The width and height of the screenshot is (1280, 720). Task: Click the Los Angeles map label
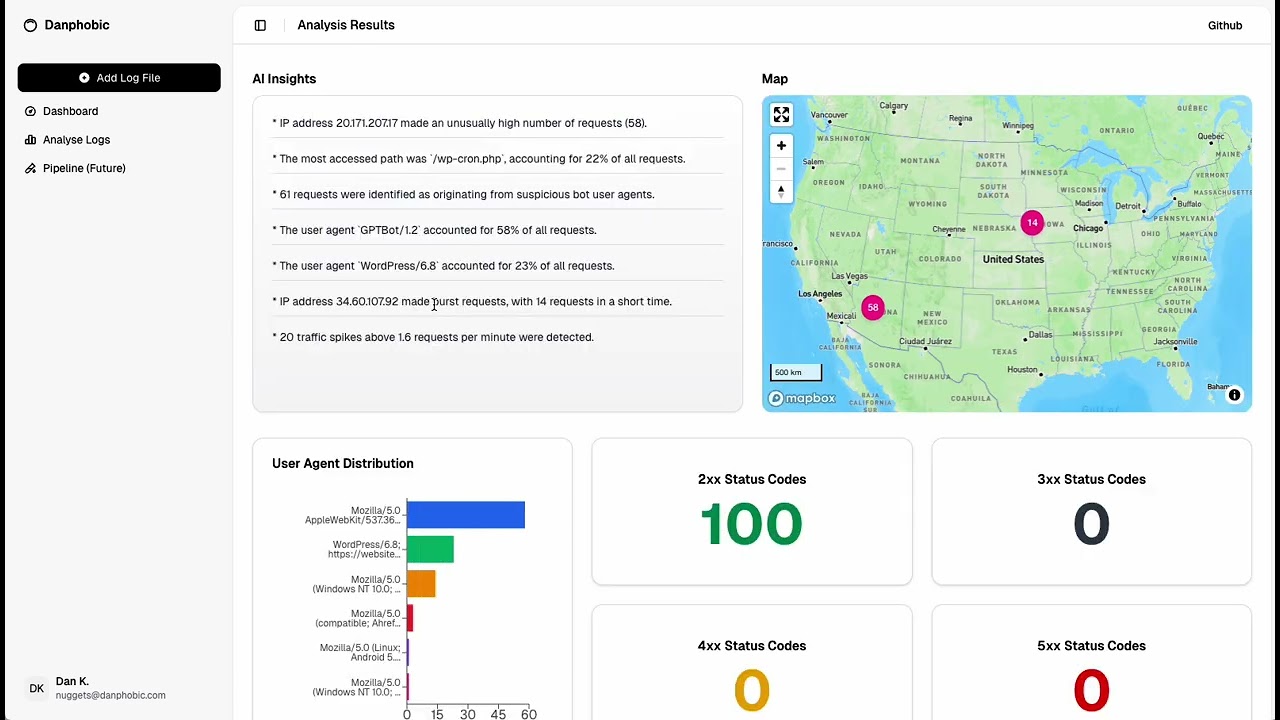(x=820, y=294)
